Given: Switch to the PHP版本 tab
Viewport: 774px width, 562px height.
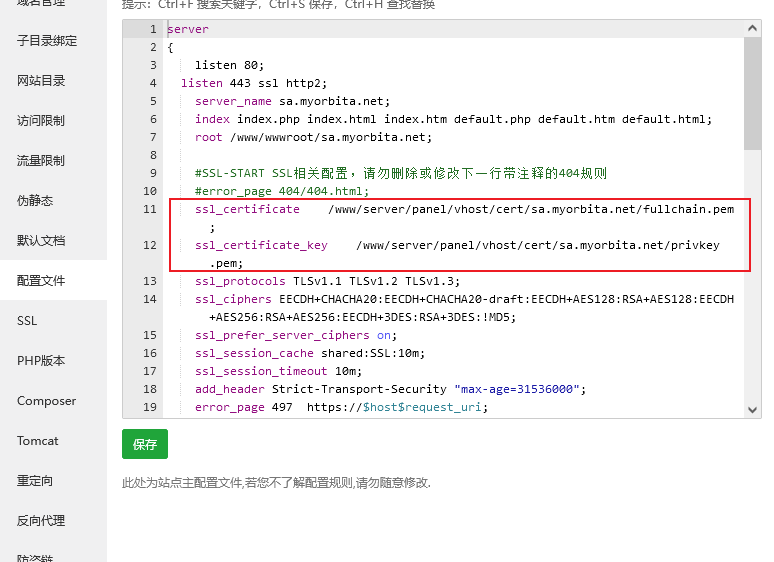Looking at the screenshot, I should click(40, 361).
